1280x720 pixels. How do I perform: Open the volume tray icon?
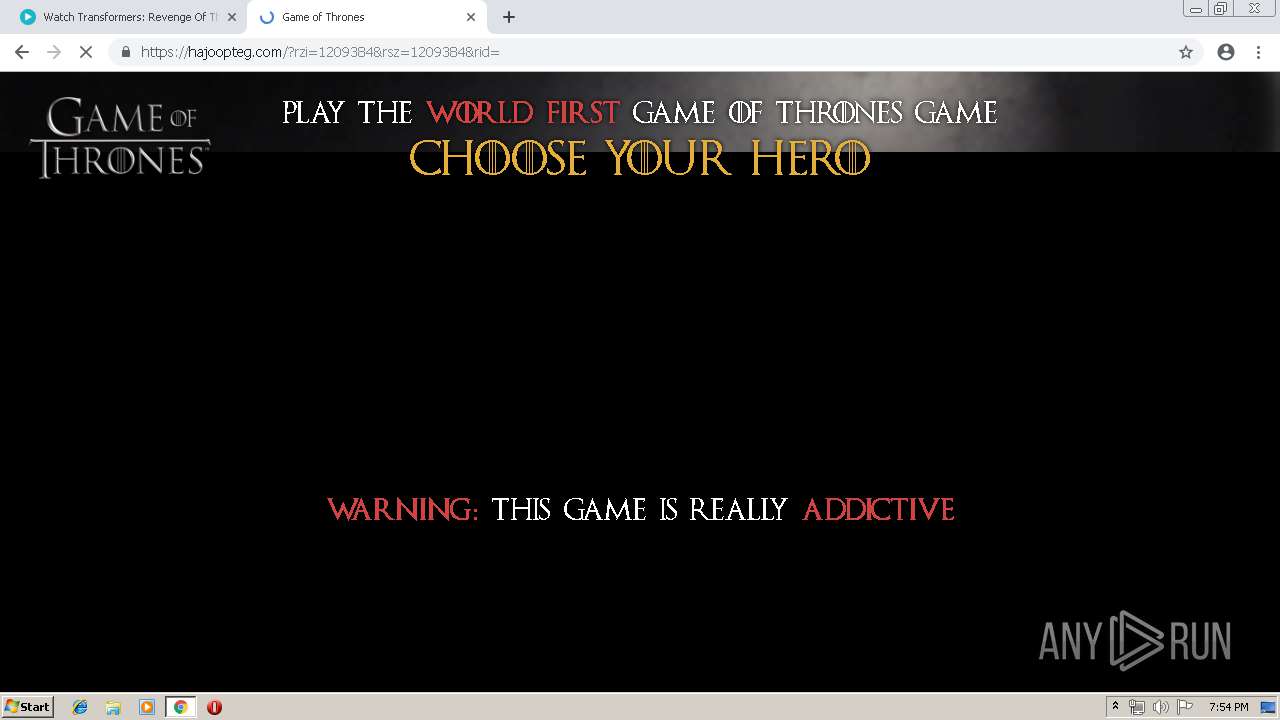[x=1161, y=707]
